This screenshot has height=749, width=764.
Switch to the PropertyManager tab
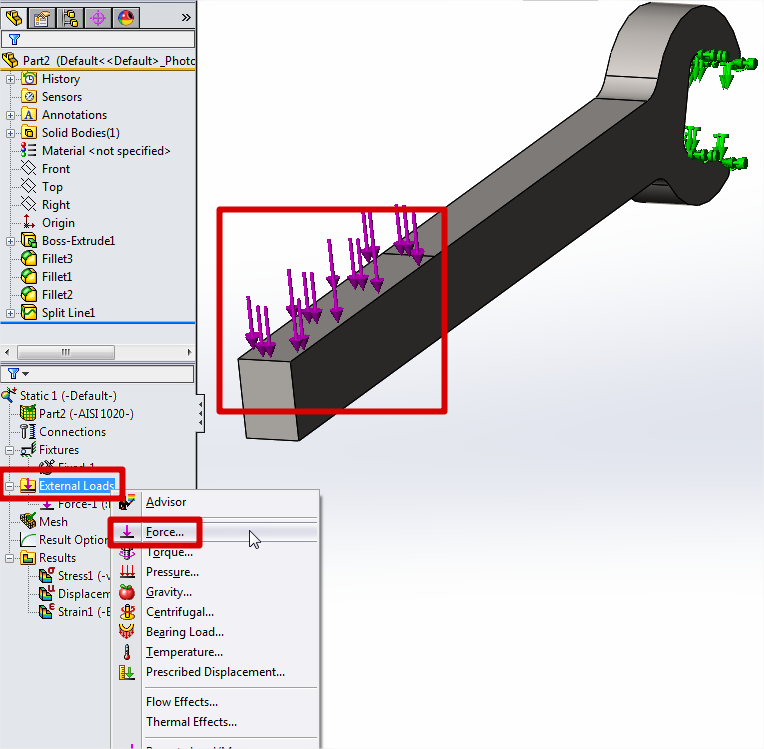tap(43, 16)
